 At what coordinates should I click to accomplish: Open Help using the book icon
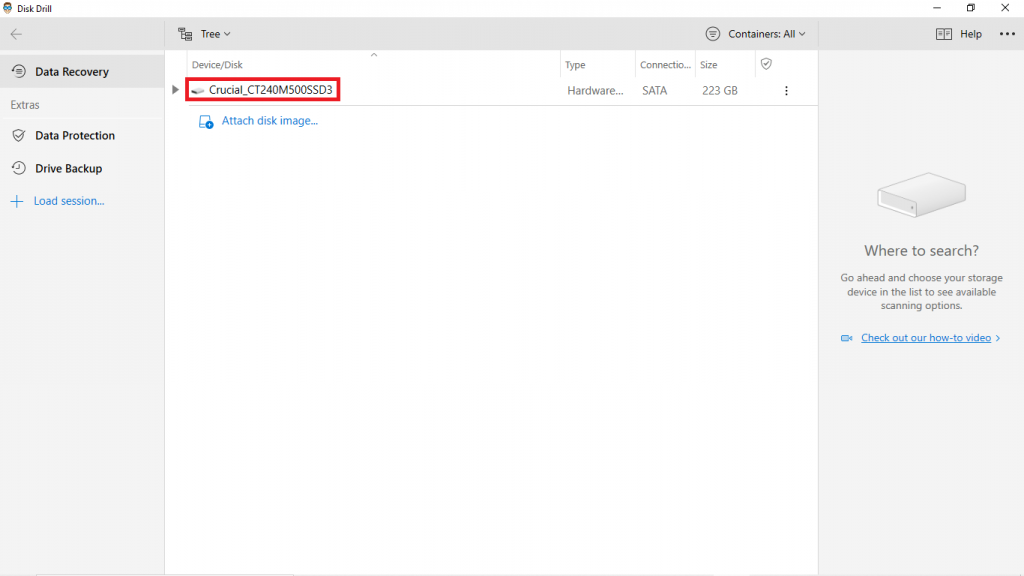click(x=943, y=33)
